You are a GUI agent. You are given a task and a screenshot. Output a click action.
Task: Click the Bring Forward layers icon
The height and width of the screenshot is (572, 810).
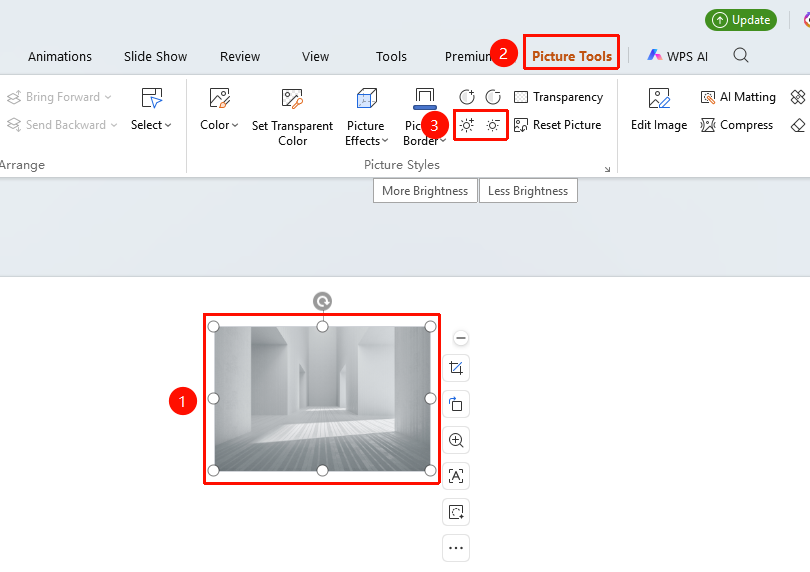14,97
